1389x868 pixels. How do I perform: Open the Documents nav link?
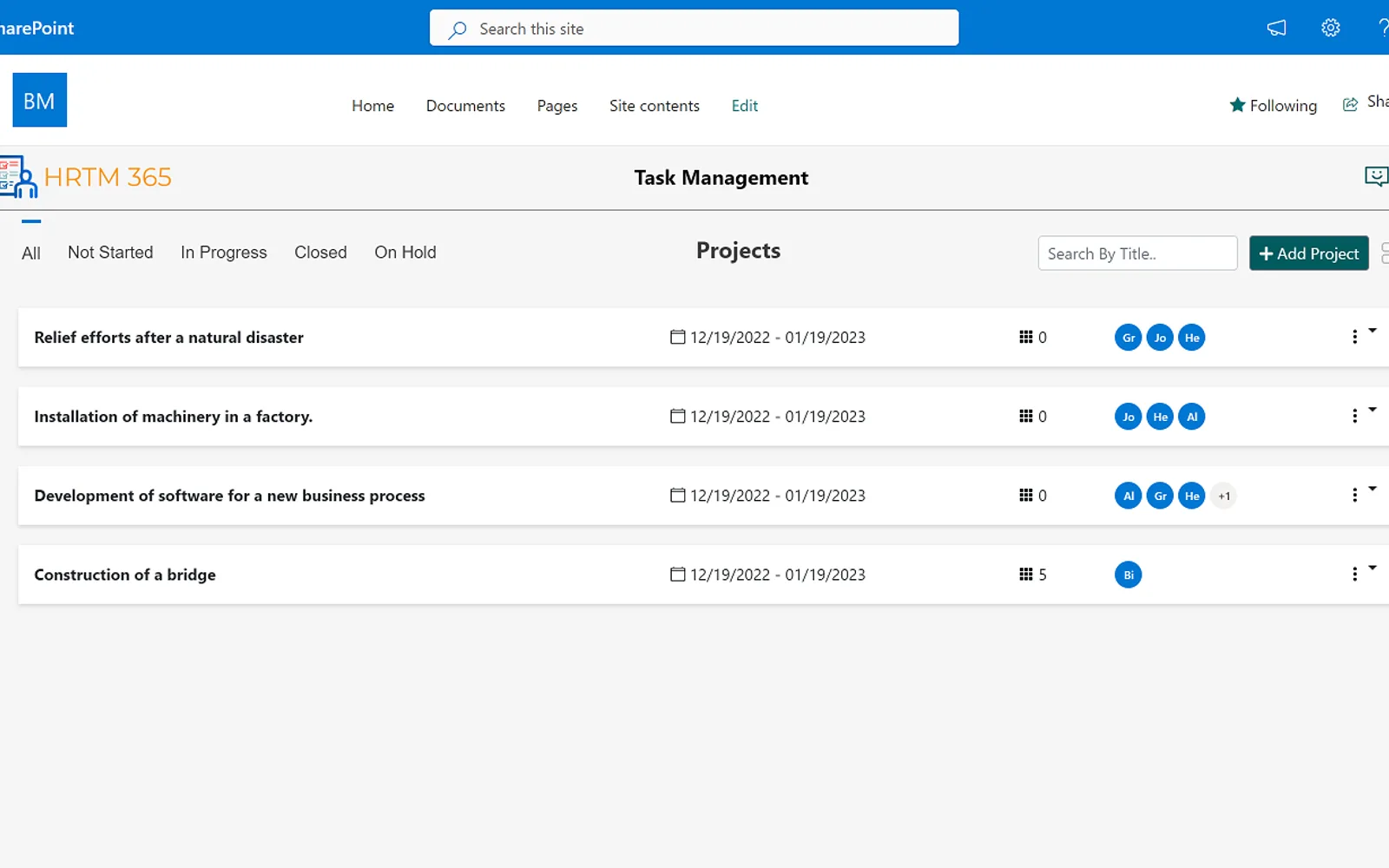click(465, 106)
